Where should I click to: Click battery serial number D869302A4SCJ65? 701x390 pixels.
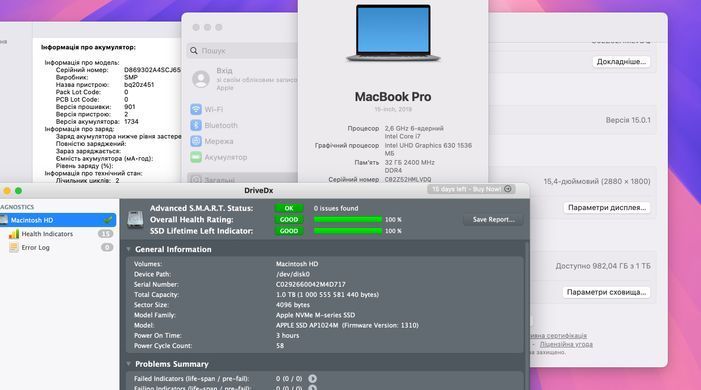(x=152, y=70)
